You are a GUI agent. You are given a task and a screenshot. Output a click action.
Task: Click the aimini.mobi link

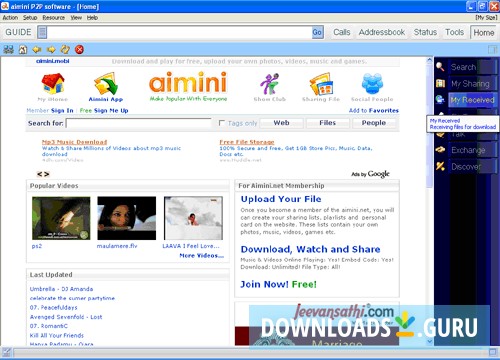(53, 61)
